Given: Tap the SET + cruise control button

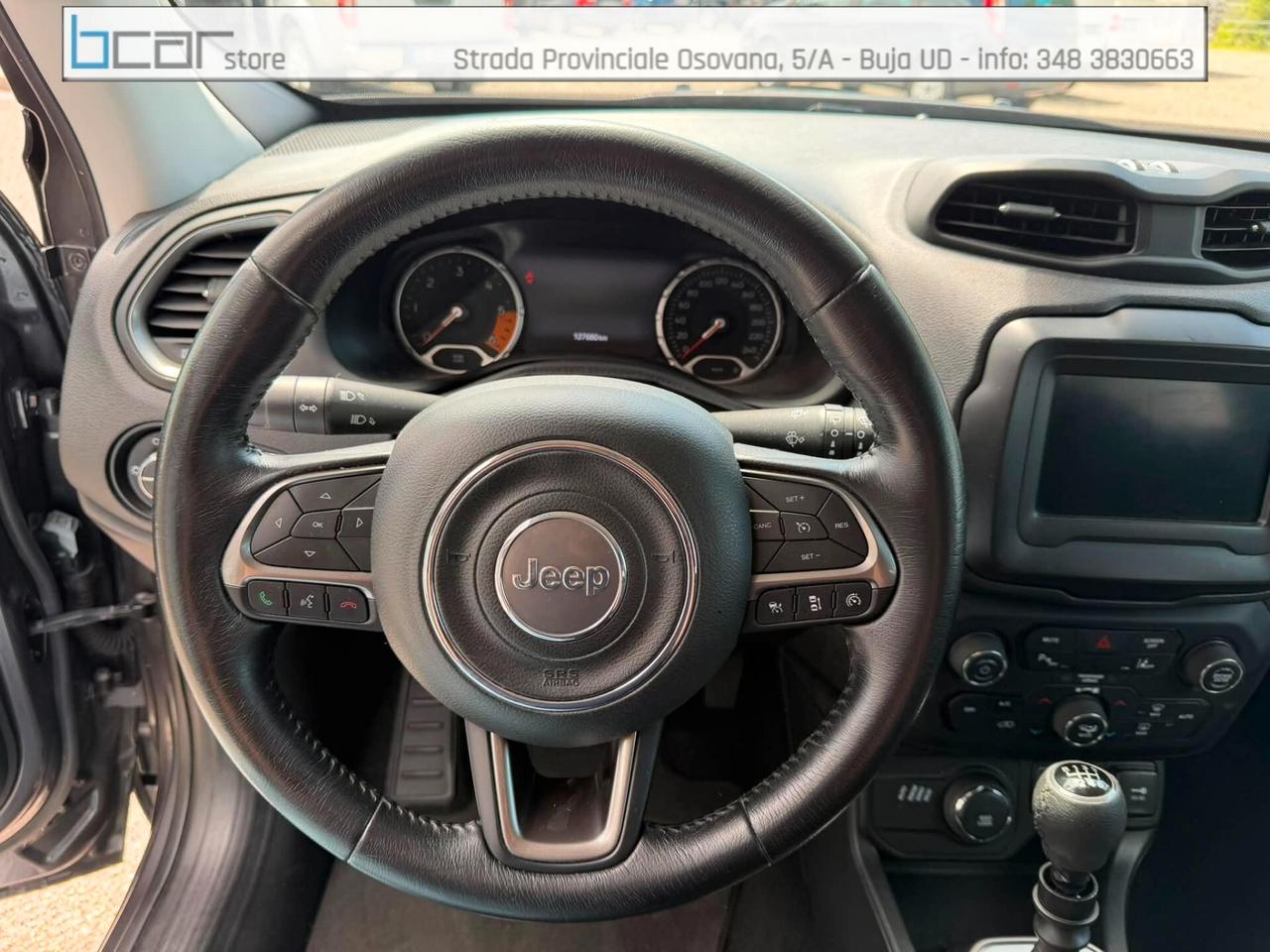Looking at the screenshot, I should (x=794, y=497).
